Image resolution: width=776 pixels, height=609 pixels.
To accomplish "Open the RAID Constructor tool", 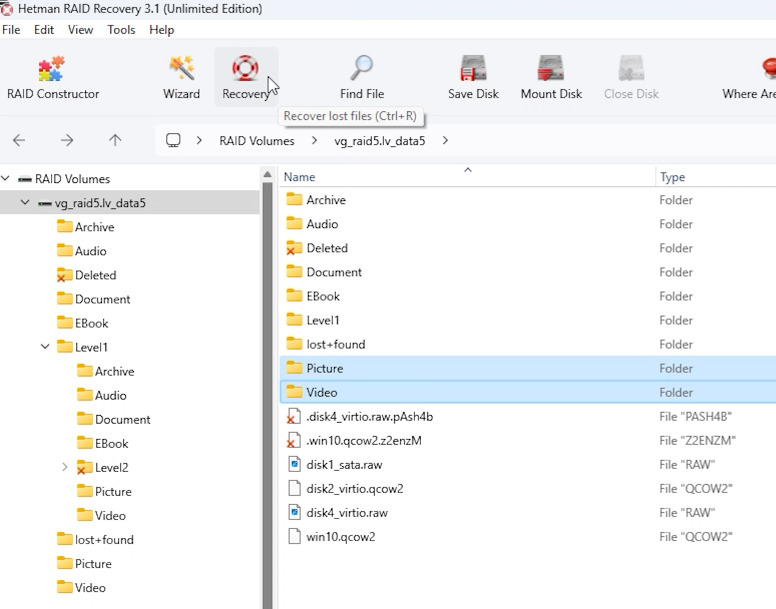I will [52, 77].
